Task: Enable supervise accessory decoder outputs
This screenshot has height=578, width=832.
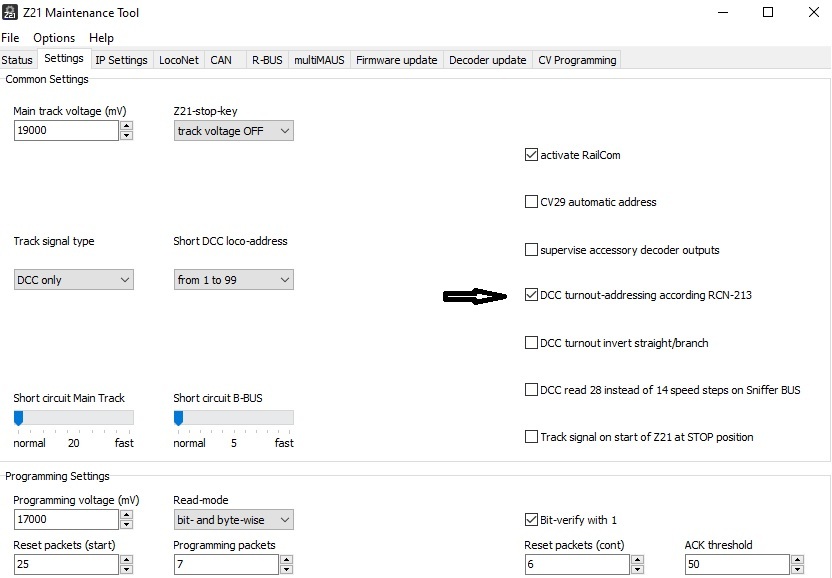Action: point(531,249)
